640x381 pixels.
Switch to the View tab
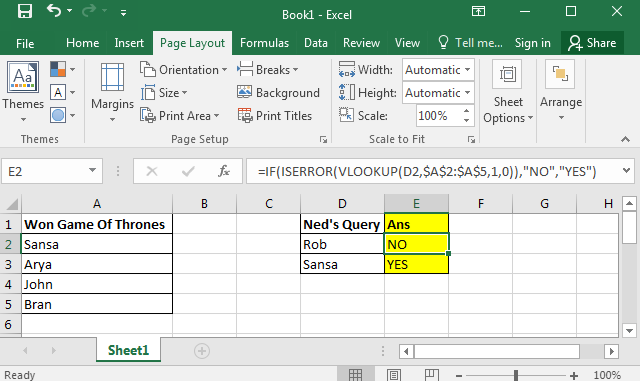tap(407, 43)
